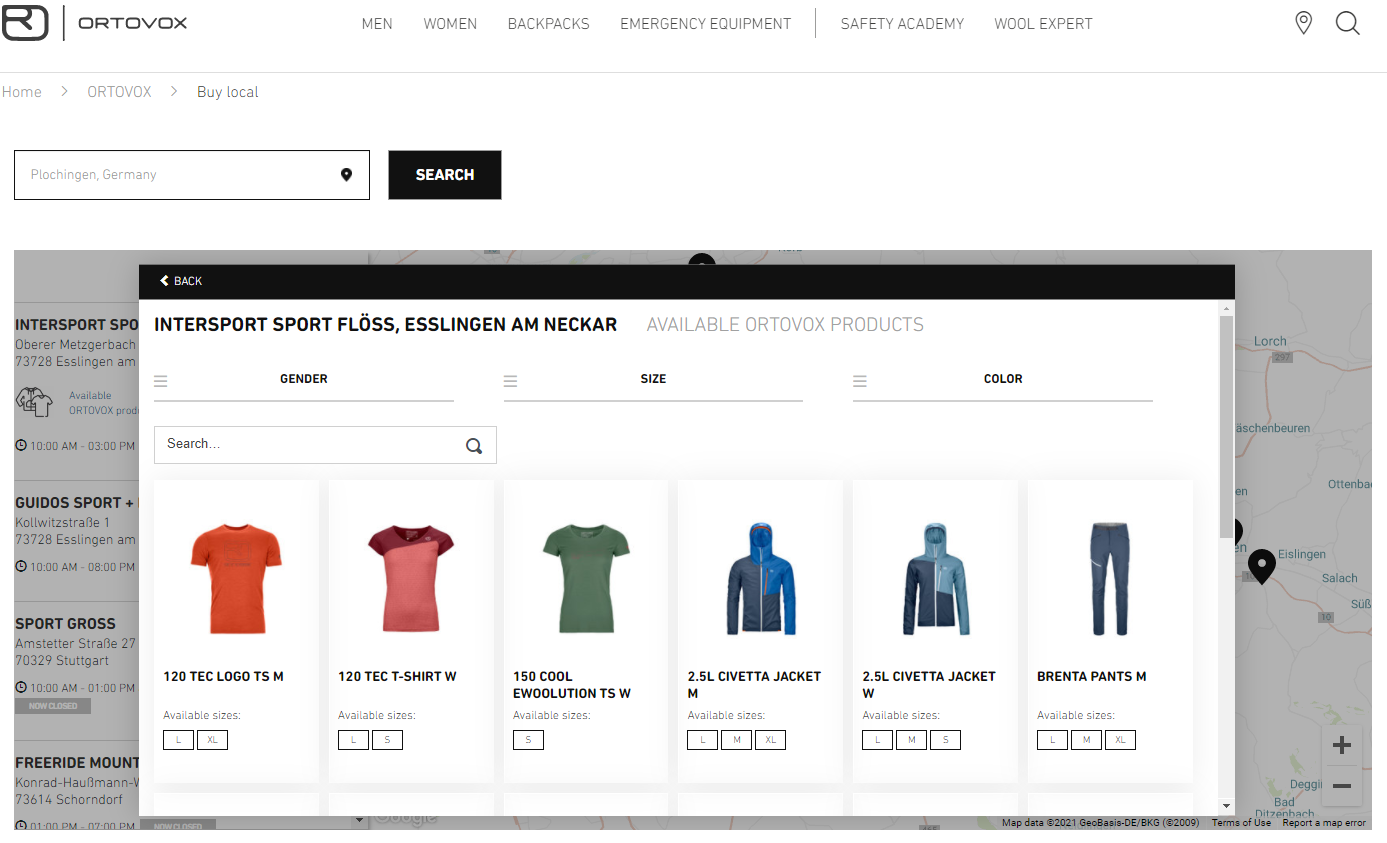
Task: Open the WOMEN menu
Action: (450, 23)
